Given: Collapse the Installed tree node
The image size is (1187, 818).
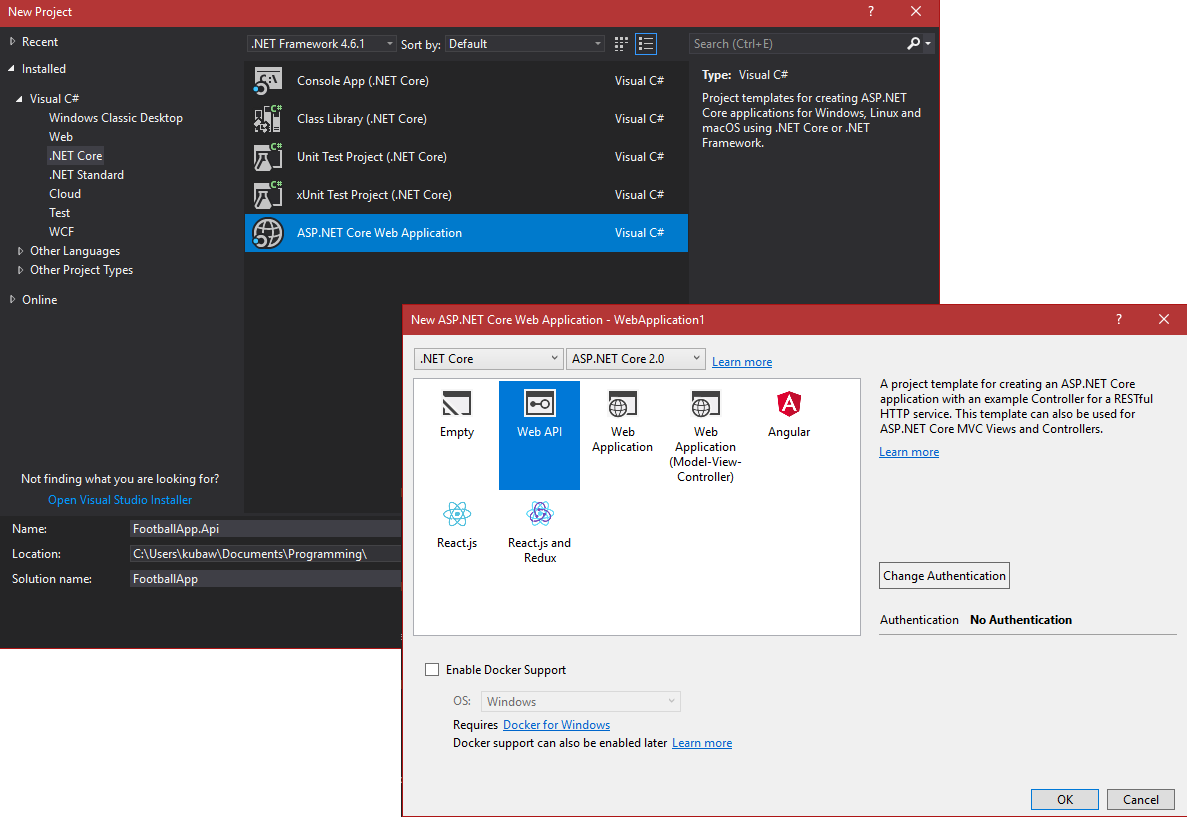Looking at the screenshot, I should (x=11, y=69).
